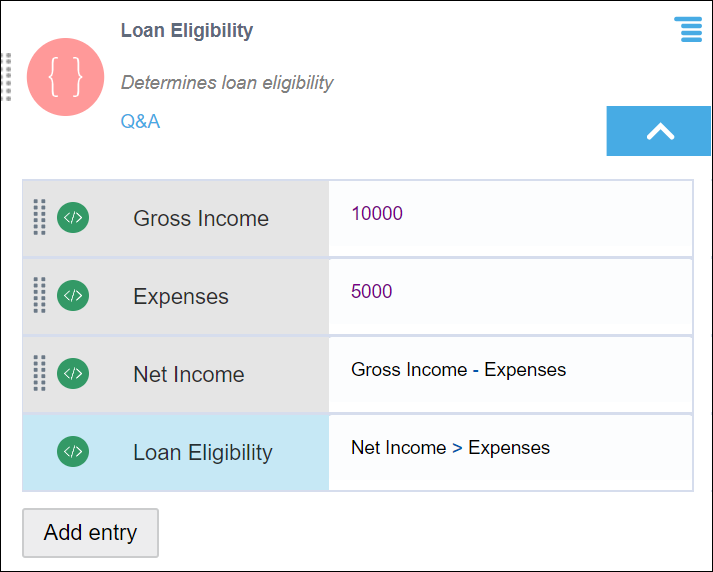Click the Determines loan eligibility description
The width and height of the screenshot is (713, 572).
click(x=227, y=83)
